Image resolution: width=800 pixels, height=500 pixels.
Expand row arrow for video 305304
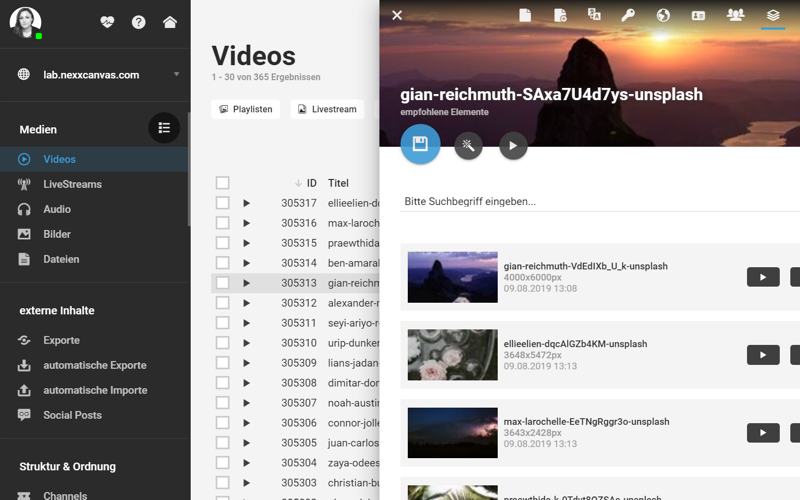tap(246, 463)
